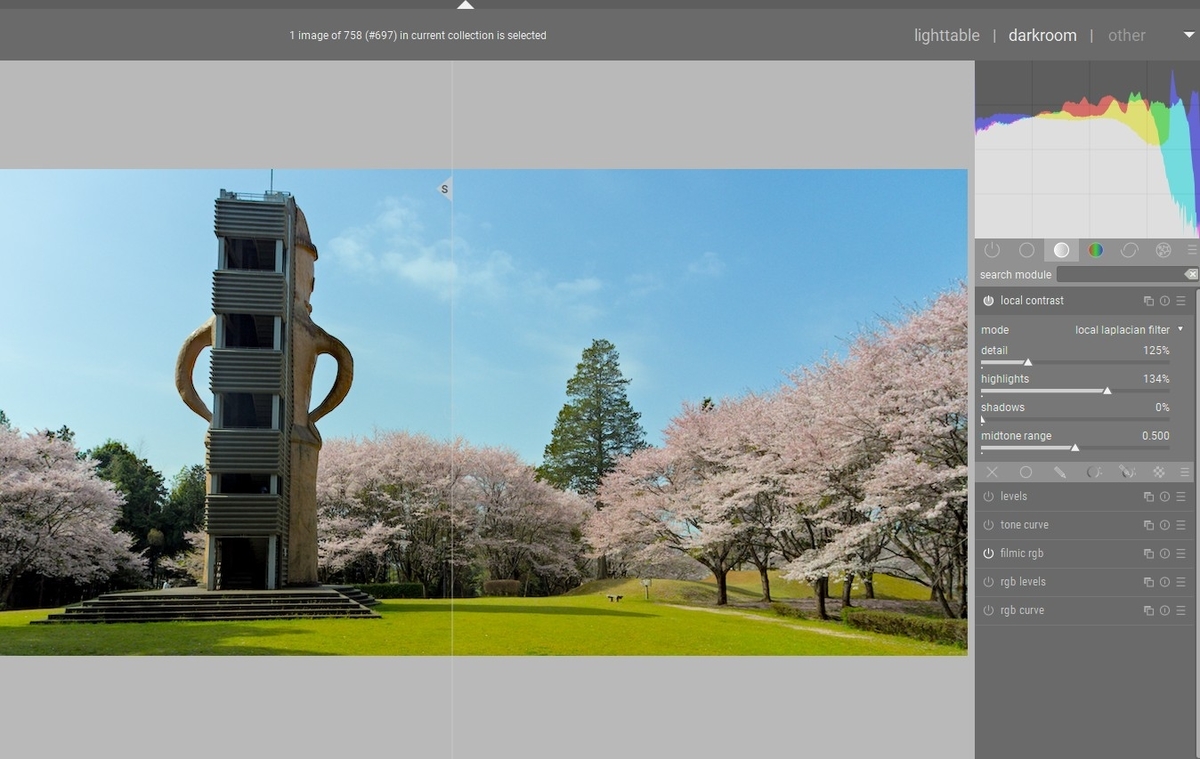Switch to the lighttable view

(946, 35)
